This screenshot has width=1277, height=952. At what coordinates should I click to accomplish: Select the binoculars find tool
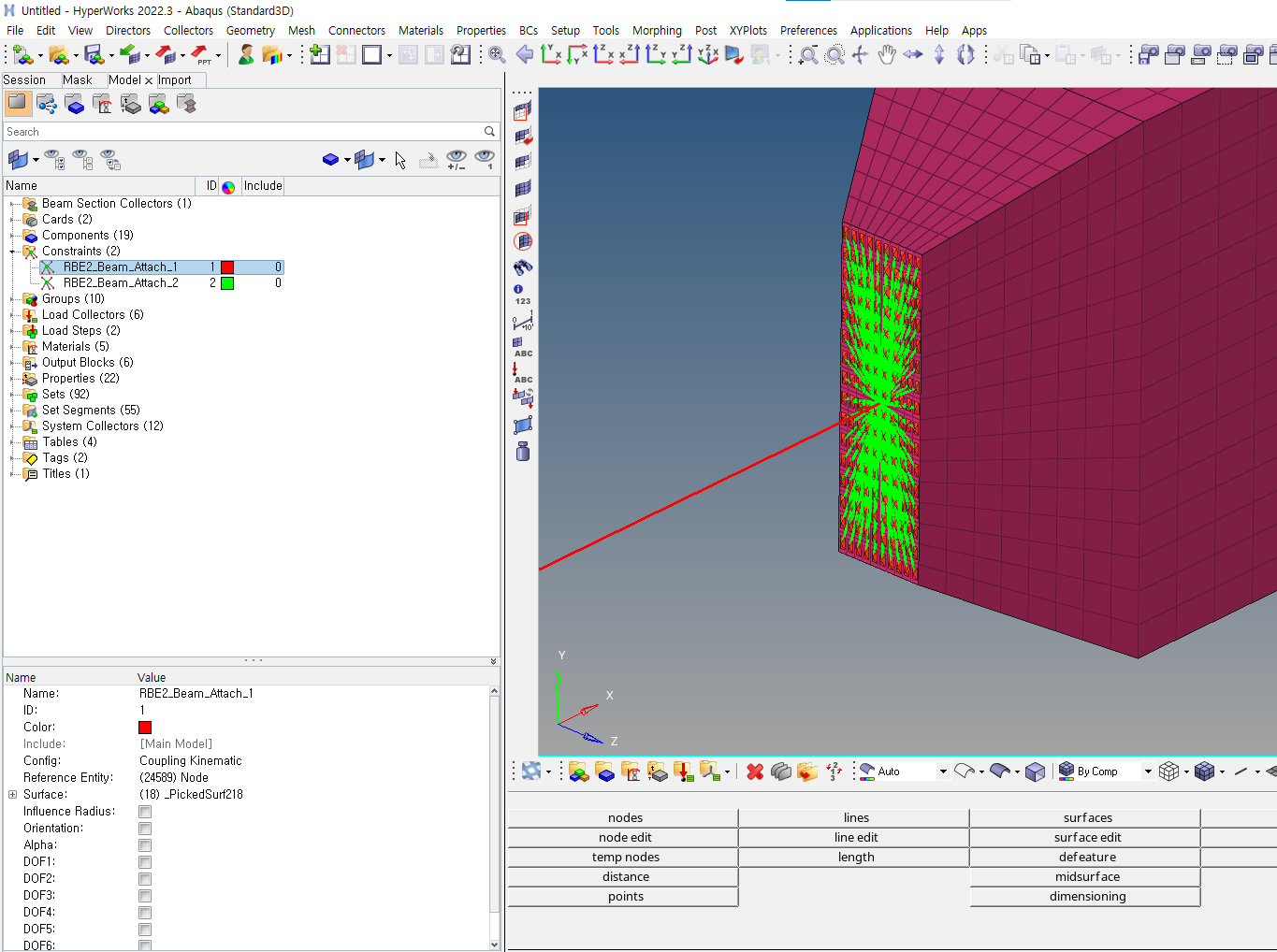(x=522, y=267)
